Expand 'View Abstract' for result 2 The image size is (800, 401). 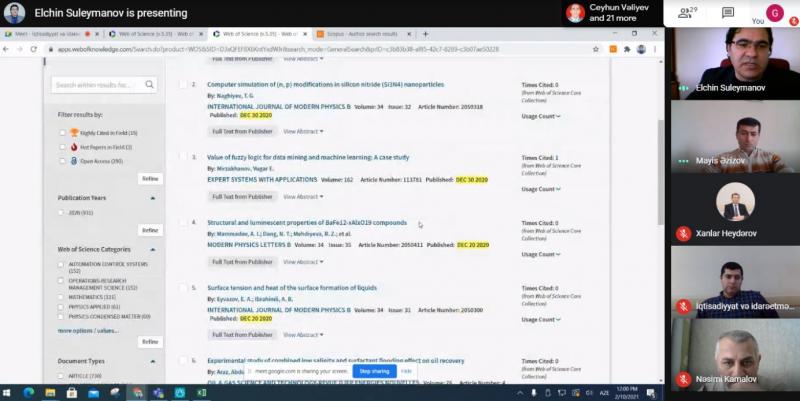click(x=303, y=132)
